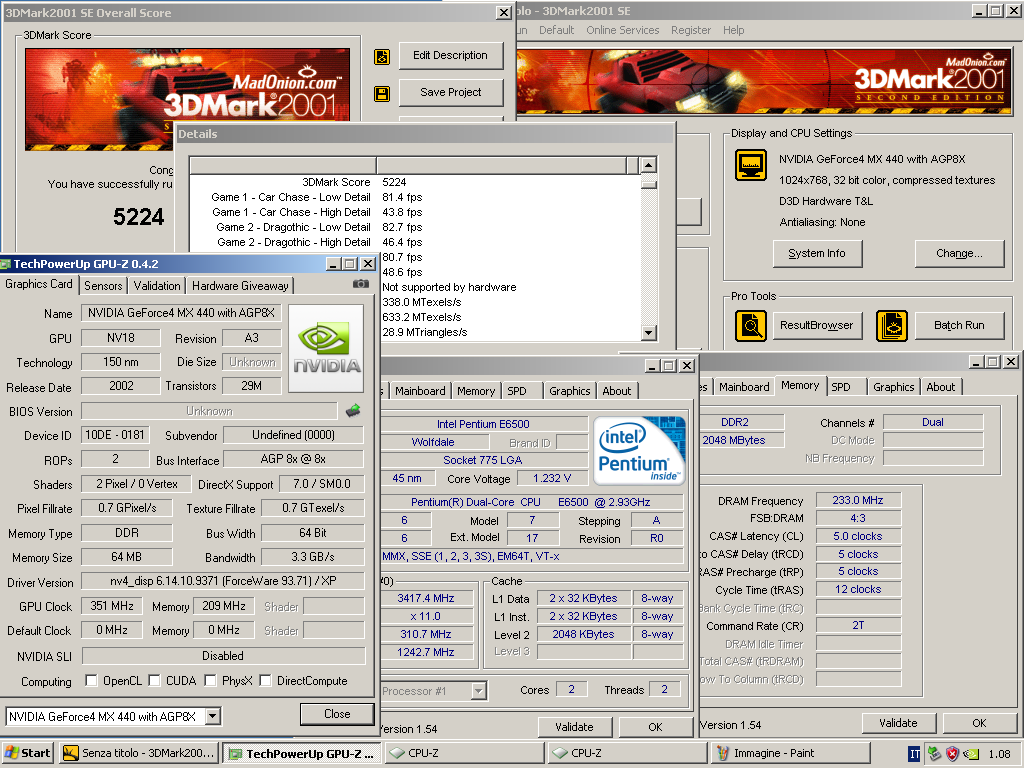Click the first CPU-Z taskbar button
1024x768 pixels.
coord(464,753)
